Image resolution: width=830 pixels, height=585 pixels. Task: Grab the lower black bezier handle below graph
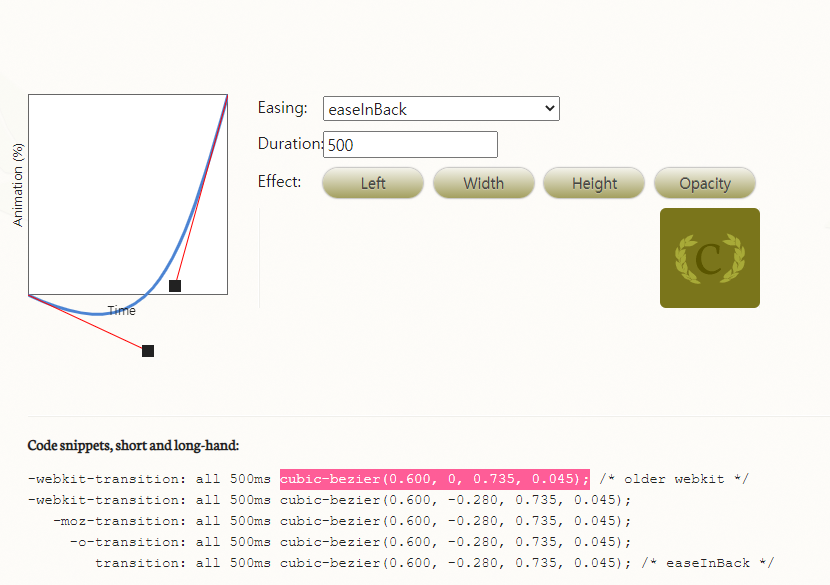pos(148,351)
